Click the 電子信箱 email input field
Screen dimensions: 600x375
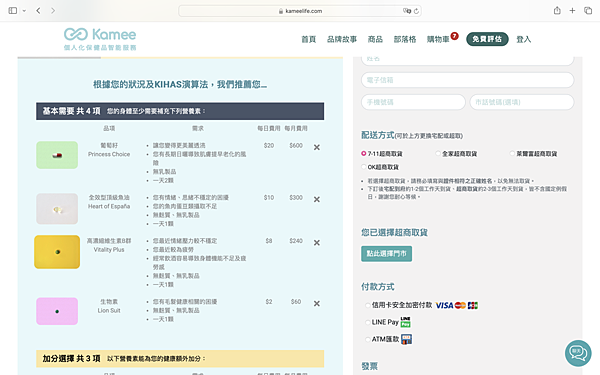click(468, 80)
